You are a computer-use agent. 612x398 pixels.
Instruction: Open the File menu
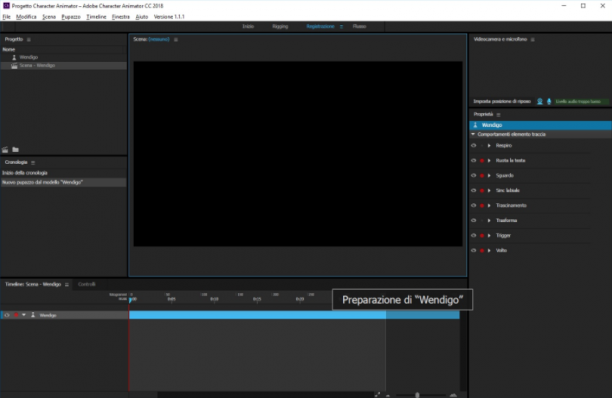[x=7, y=17]
